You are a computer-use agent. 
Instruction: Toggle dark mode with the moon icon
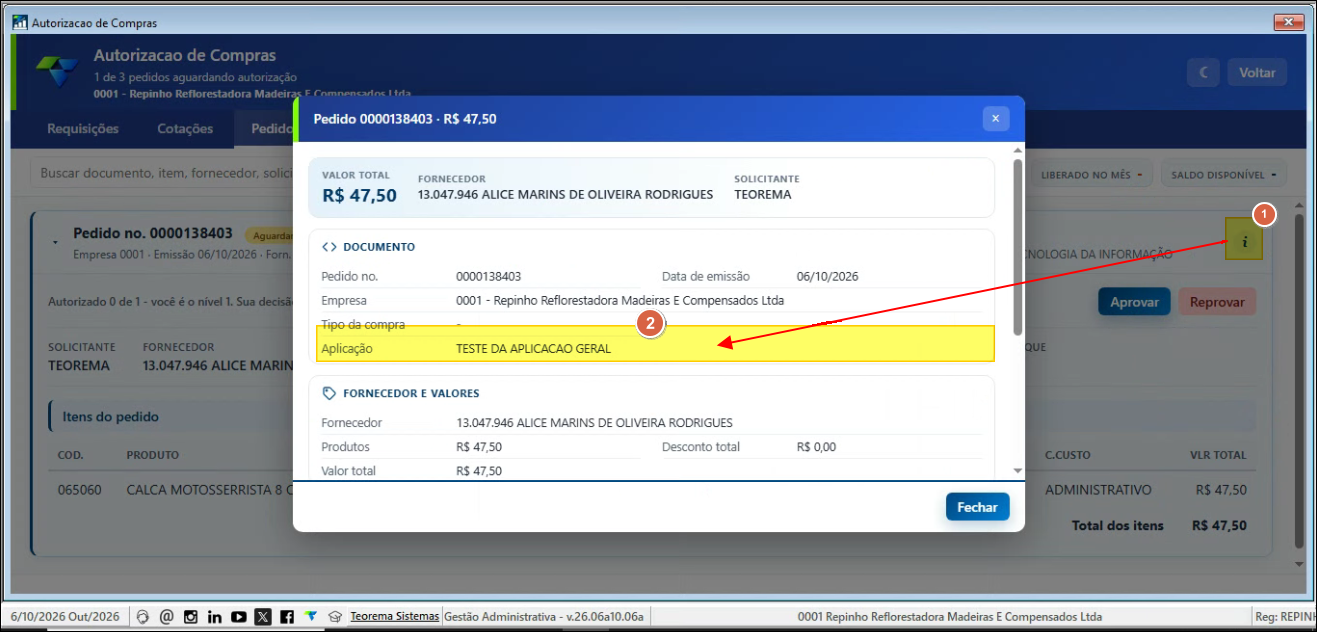click(1205, 72)
